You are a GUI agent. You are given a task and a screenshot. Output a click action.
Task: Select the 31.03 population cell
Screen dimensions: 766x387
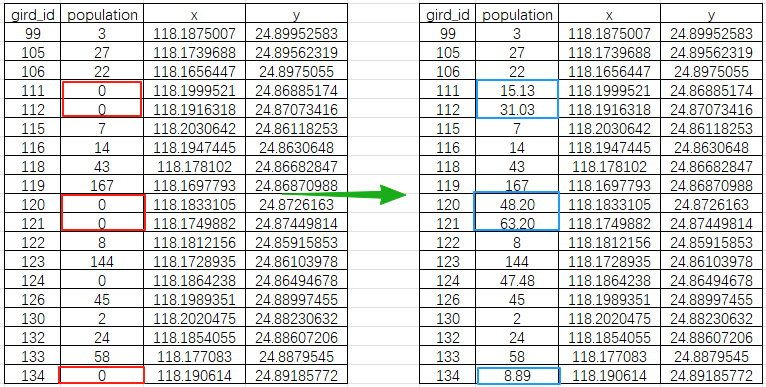pos(517,109)
